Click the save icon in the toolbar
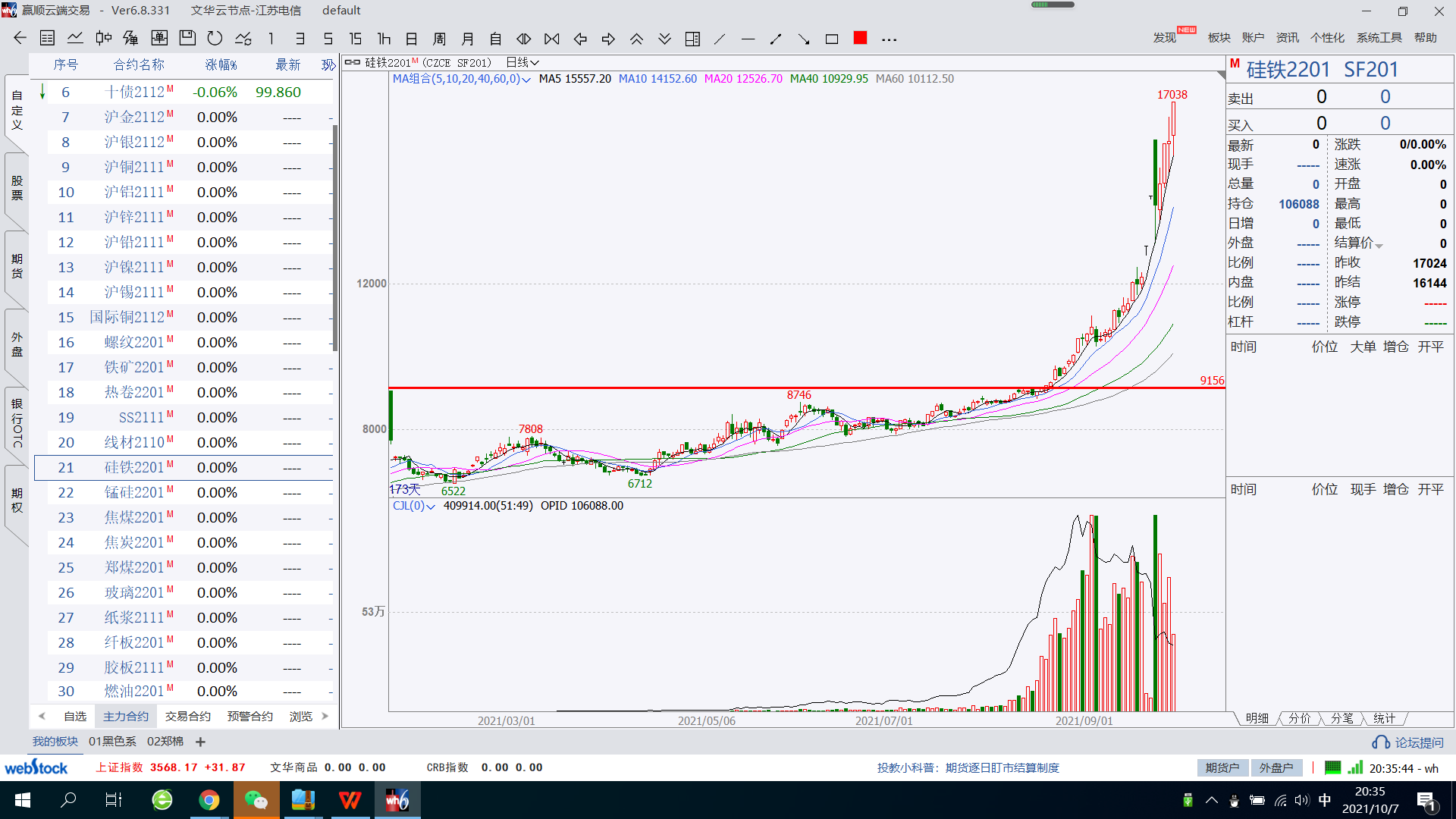 pyautogui.click(x=187, y=38)
